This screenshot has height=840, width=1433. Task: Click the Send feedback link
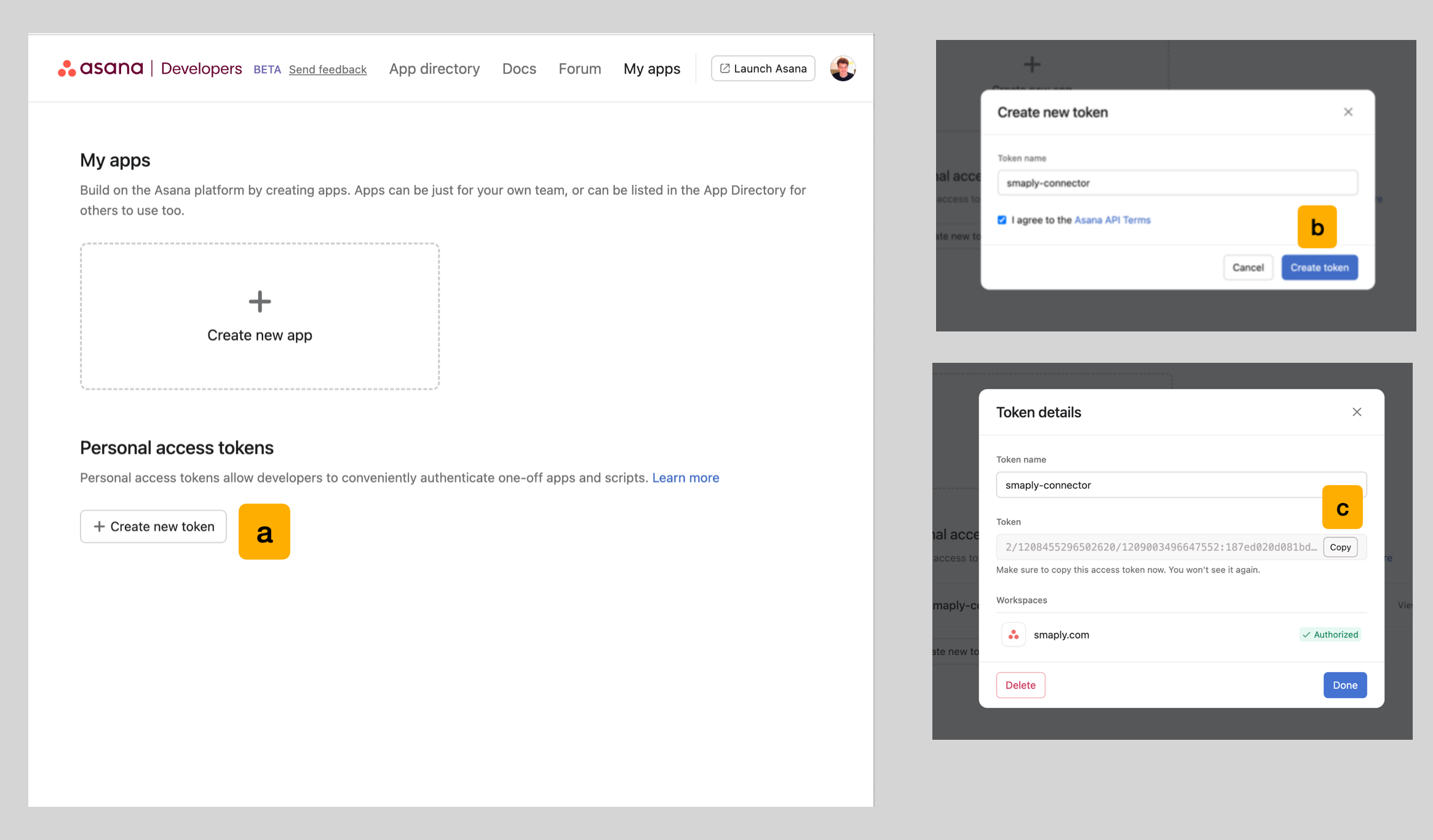tap(328, 69)
